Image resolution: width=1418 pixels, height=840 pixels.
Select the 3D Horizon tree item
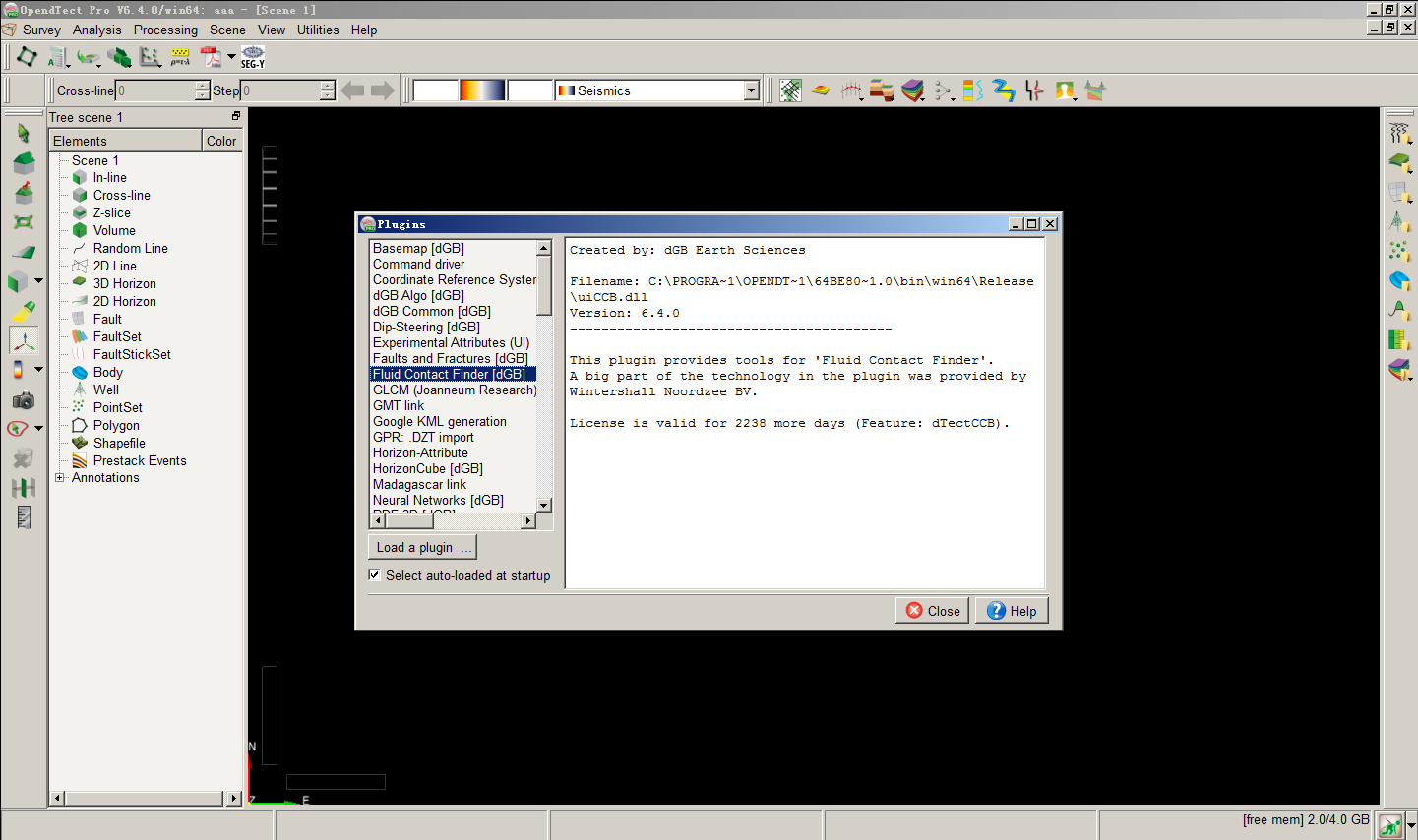coord(124,283)
